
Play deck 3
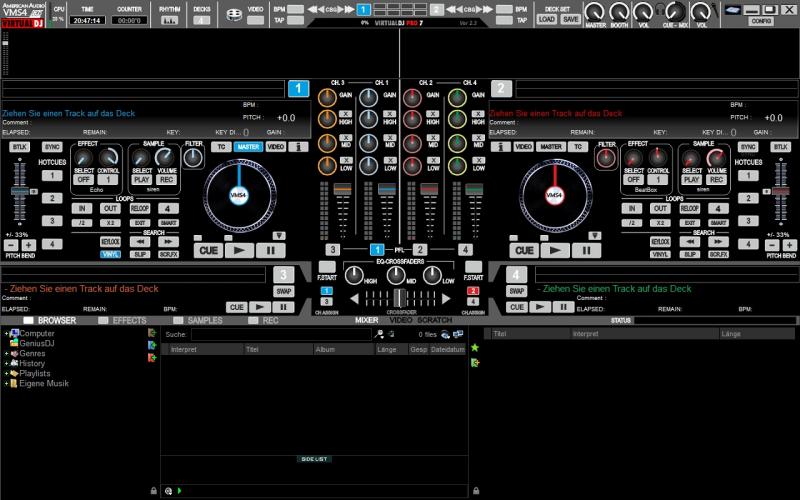pyautogui.click(x=260, y=307)
